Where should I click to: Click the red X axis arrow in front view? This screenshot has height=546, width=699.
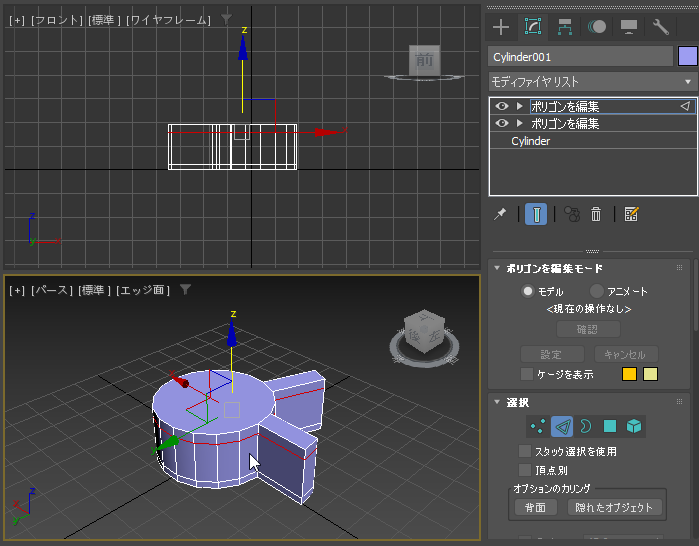tap(328, 132)
